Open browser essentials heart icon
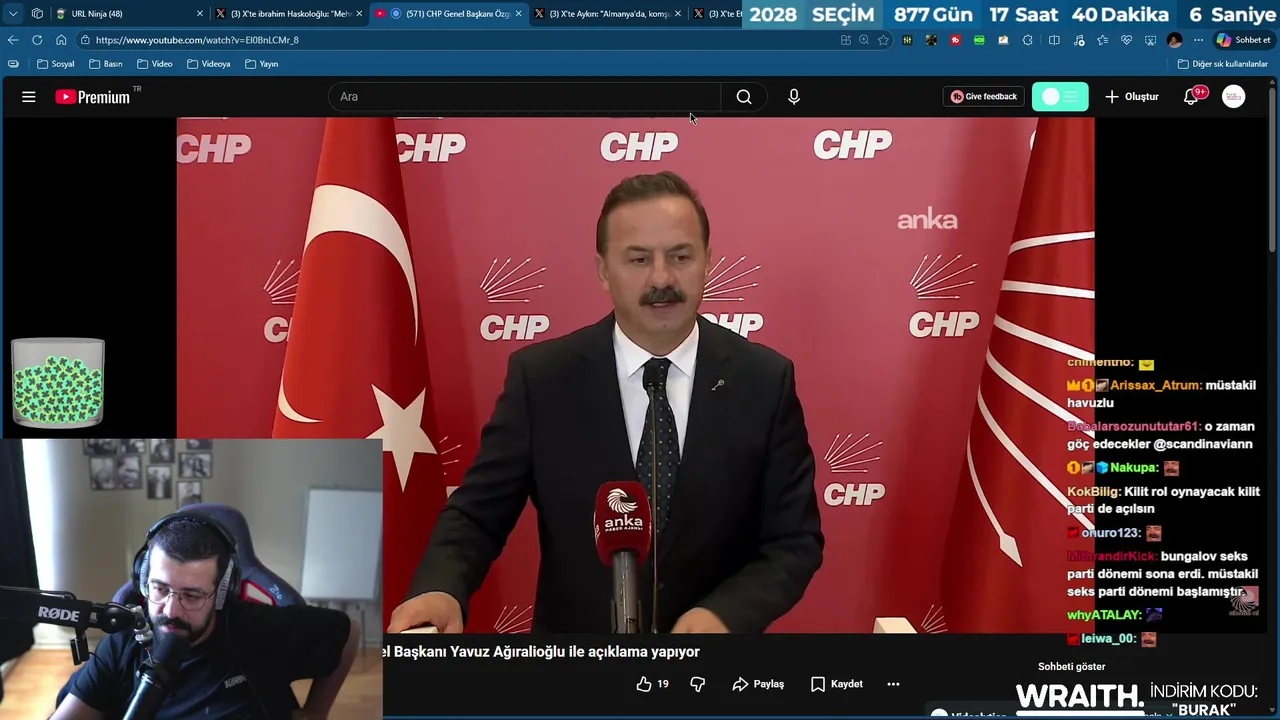Image resolution: width=1280 pixels, height=720 pixels. 1126,40
